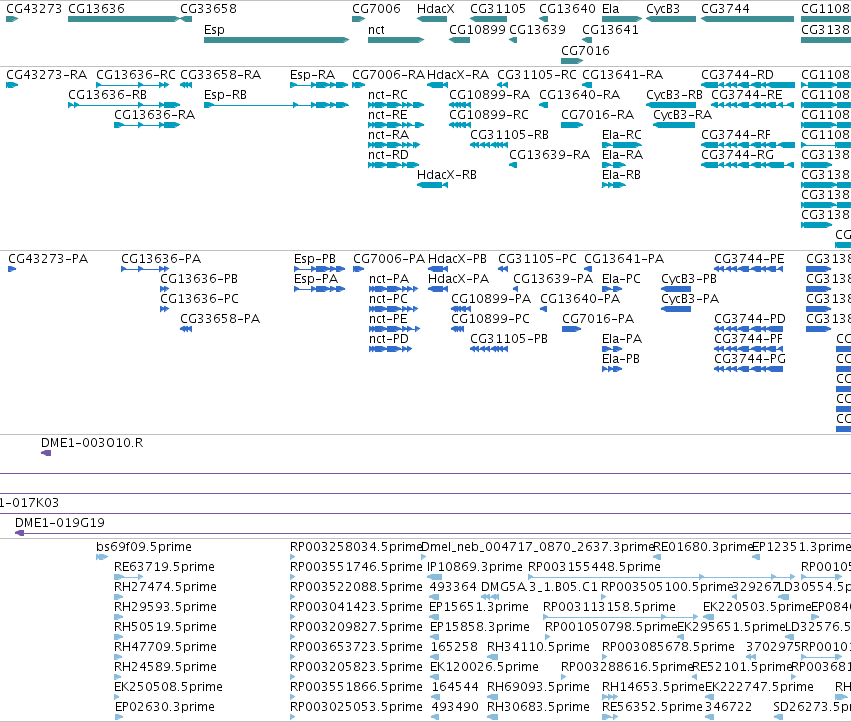This screenshot has width=851, height=722.
Task: Click the nct gene-level feature
Action: (396, 40)
